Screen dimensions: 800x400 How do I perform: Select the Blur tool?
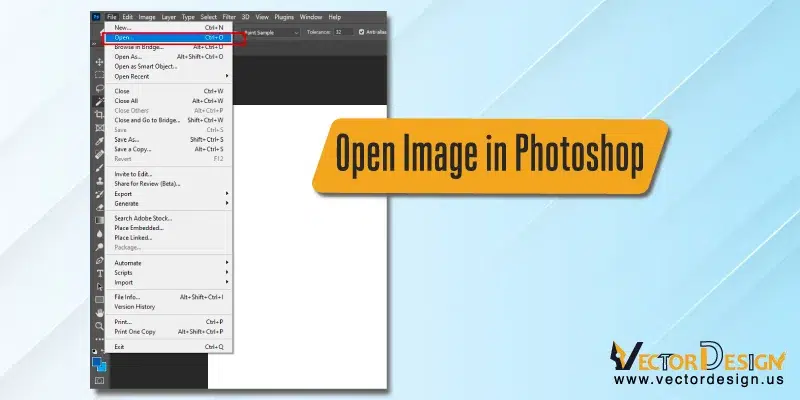[99, 234]
